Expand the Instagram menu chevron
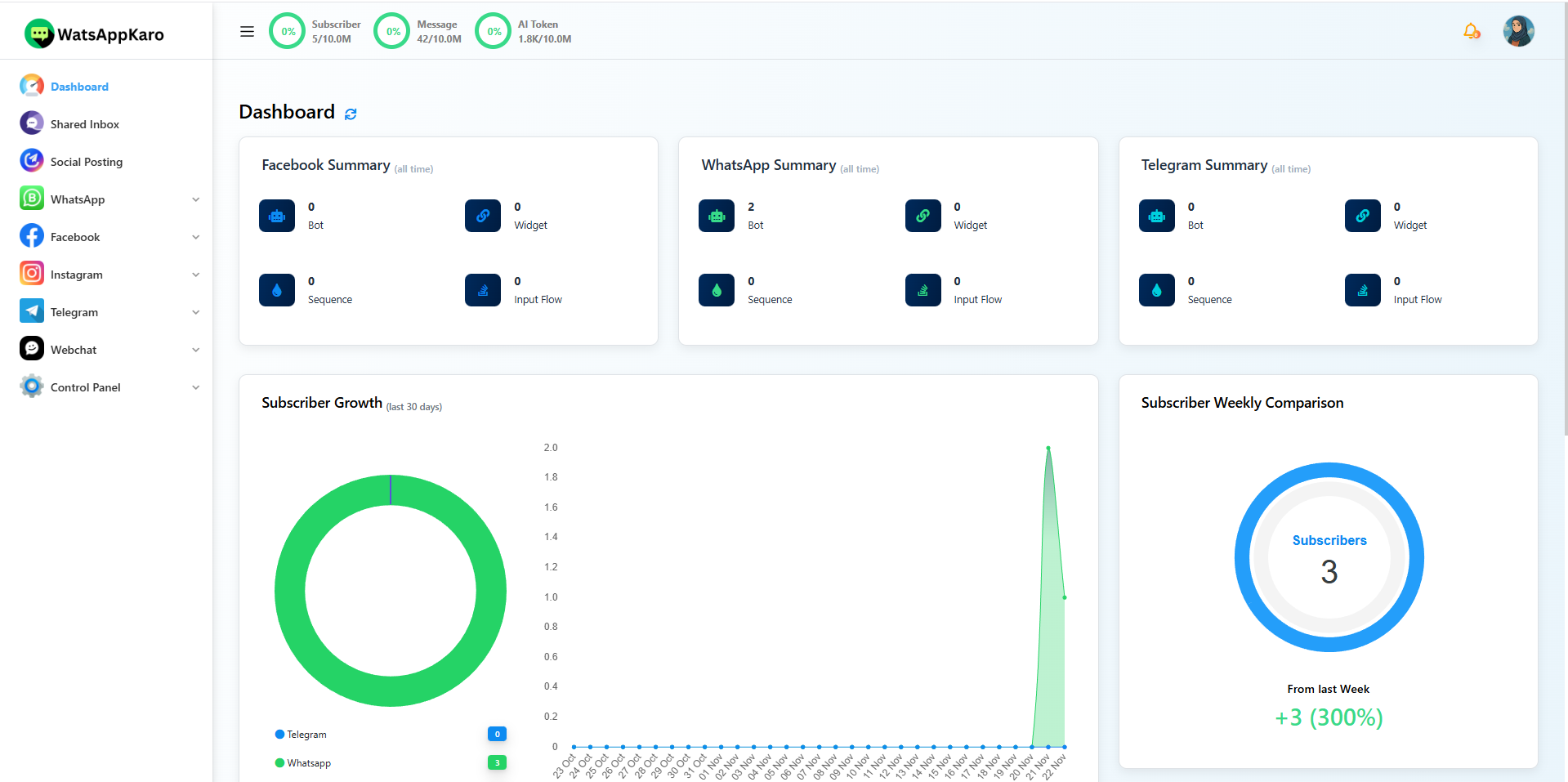Screen dimensions: 1568x782 point(196,275)
